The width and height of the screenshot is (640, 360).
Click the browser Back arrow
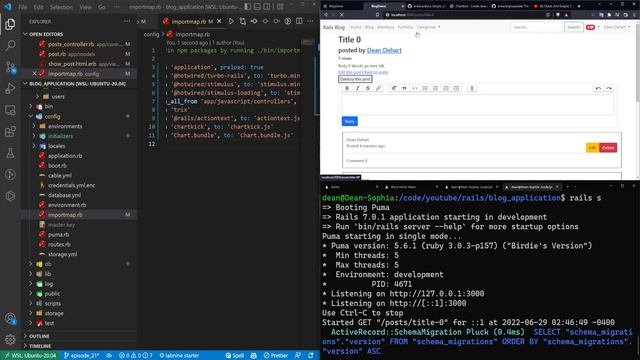coord(326,15)
